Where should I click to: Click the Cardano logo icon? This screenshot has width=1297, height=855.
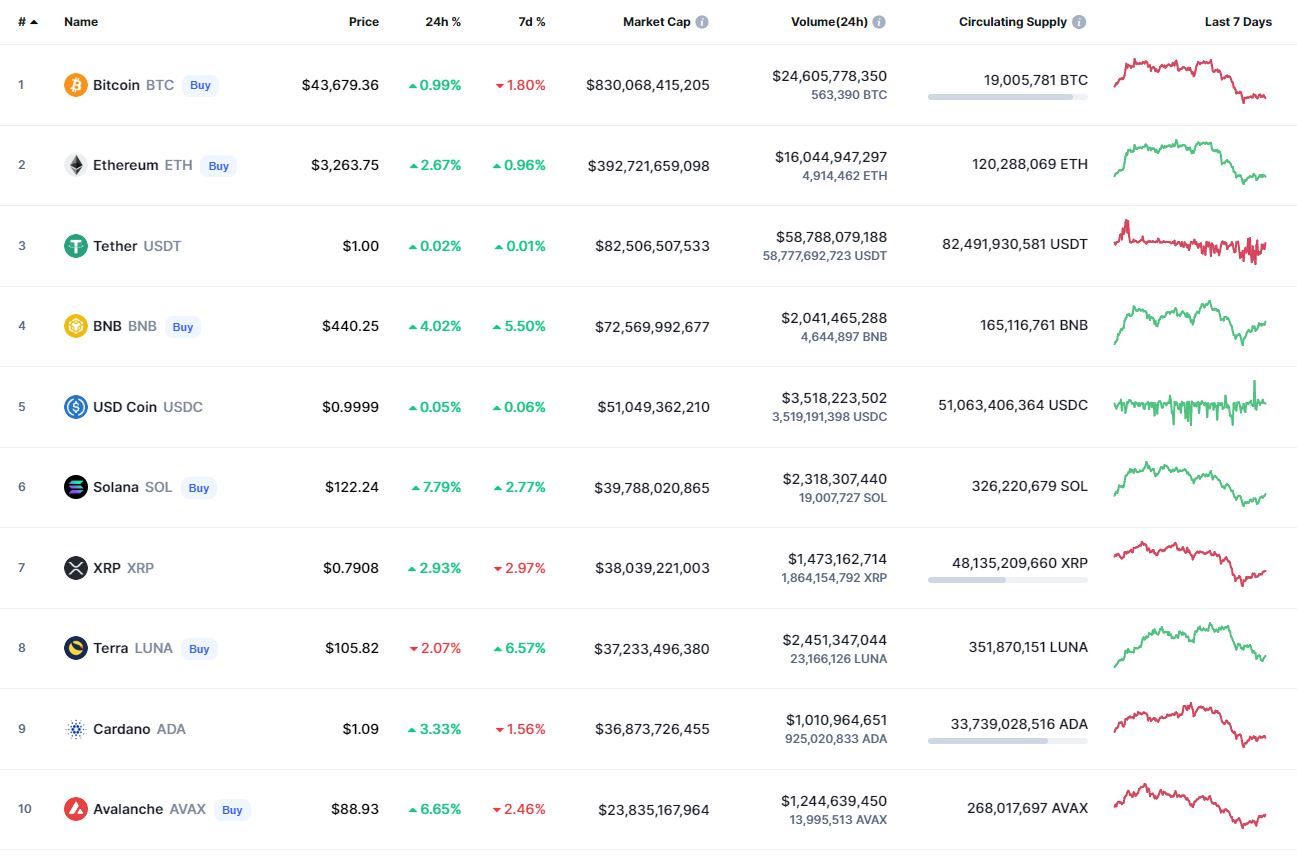(76, 729)
